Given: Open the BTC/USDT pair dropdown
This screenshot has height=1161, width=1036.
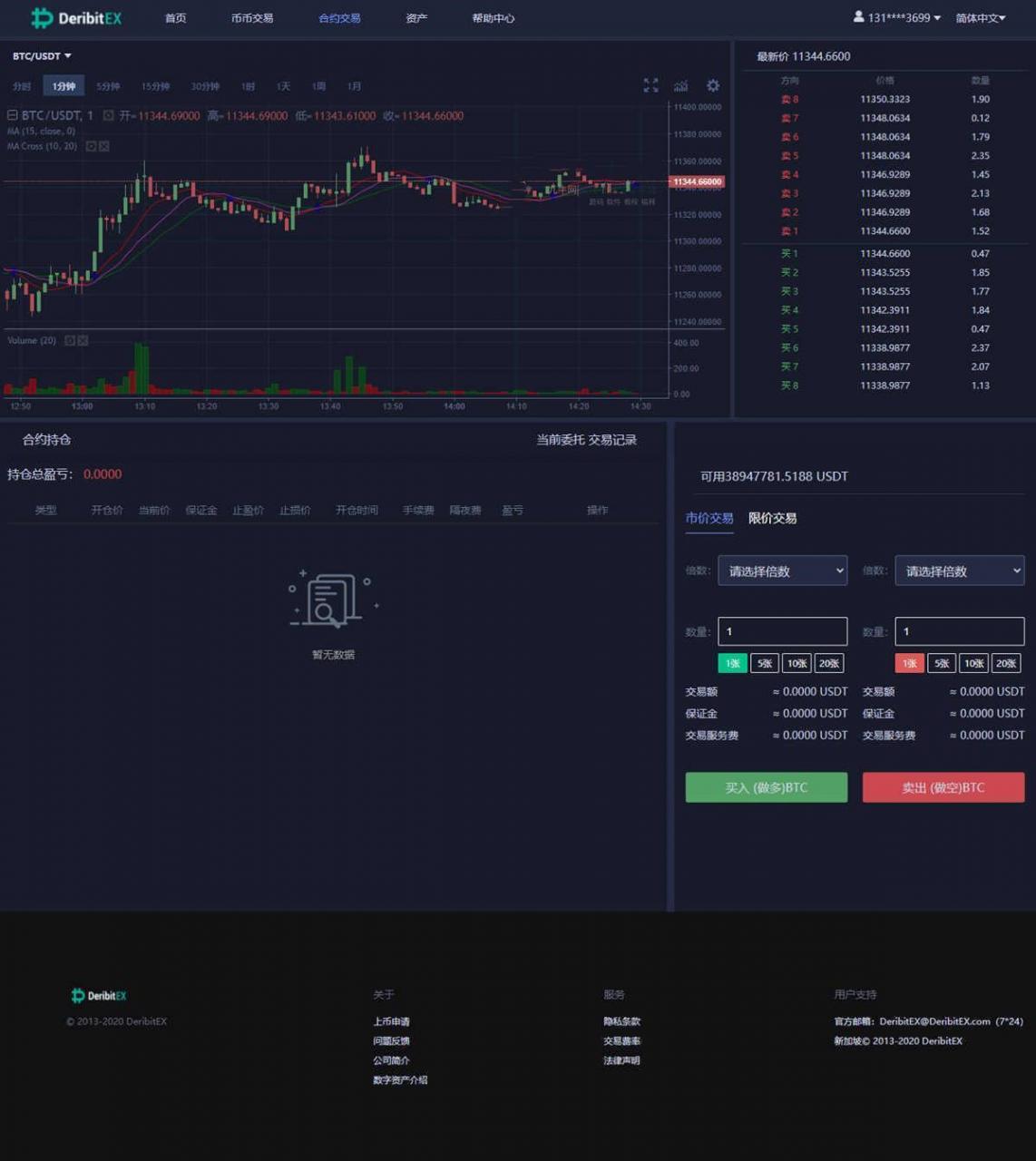Looking at the screenshot, I should 42,56.
